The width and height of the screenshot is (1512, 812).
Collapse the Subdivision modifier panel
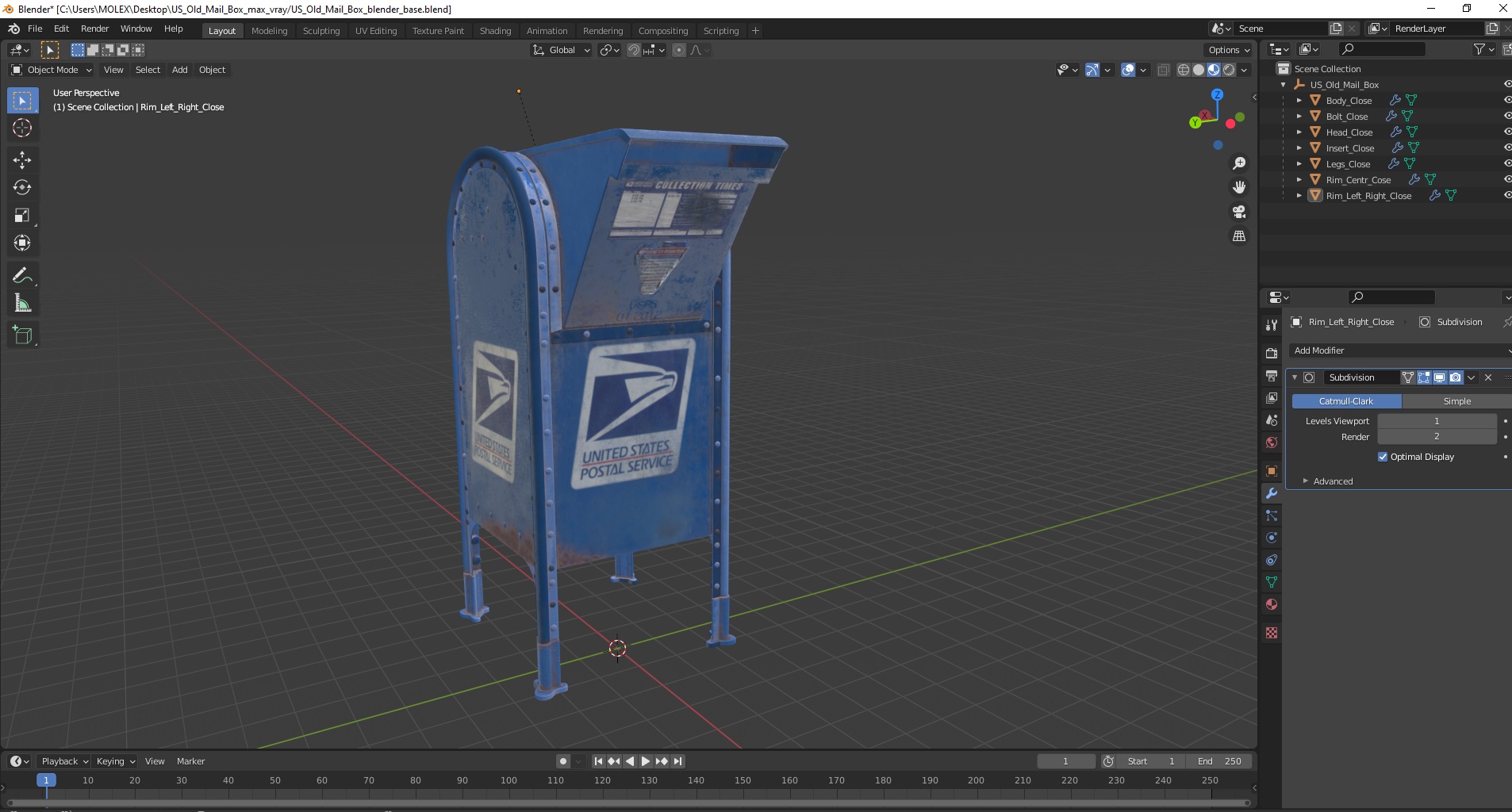pos(1295,377)
